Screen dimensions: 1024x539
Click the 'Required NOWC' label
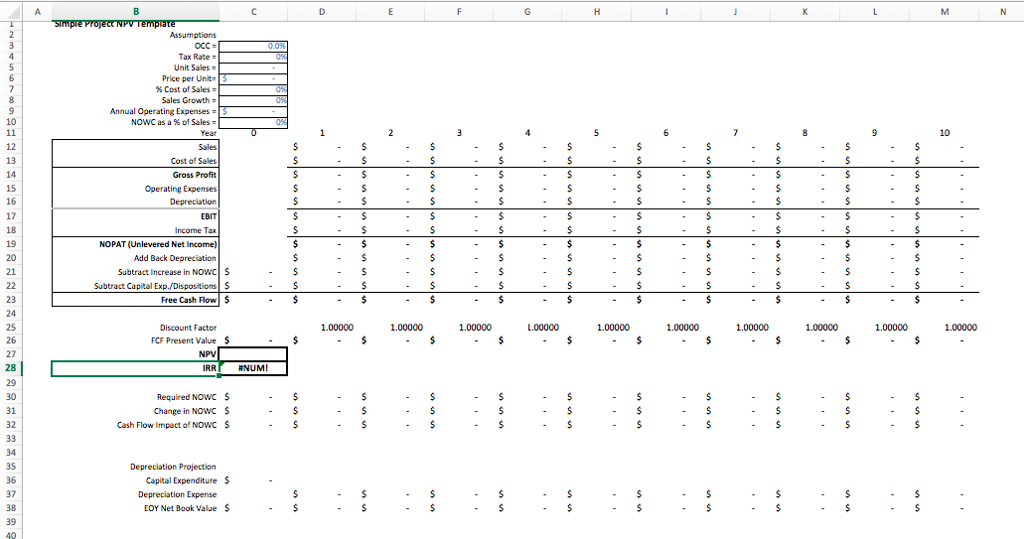click(186, 397)
